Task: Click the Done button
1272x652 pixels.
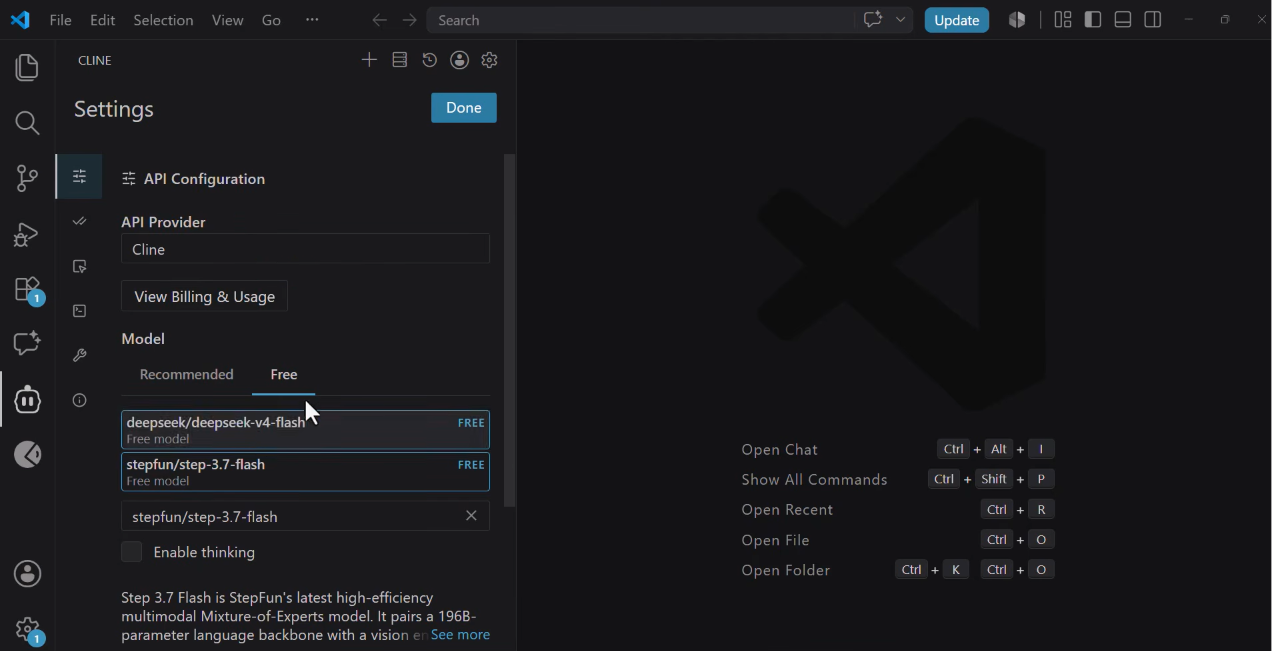Action: (464, 108)
